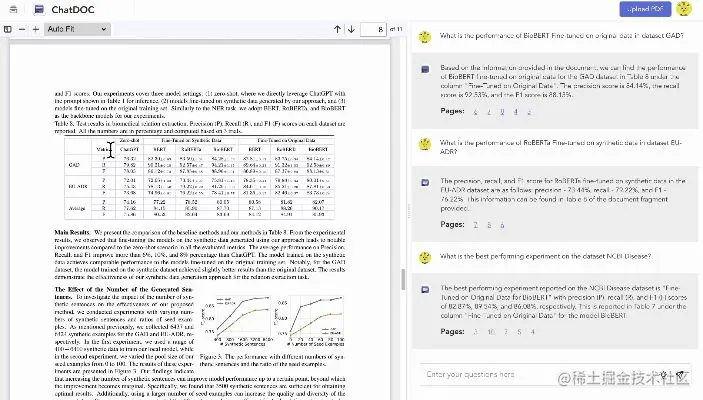The height and width of the screenshot is (400, 703).
Task: Click the Figure 5 seed examples chart
Action: click(x=309, y=321)
